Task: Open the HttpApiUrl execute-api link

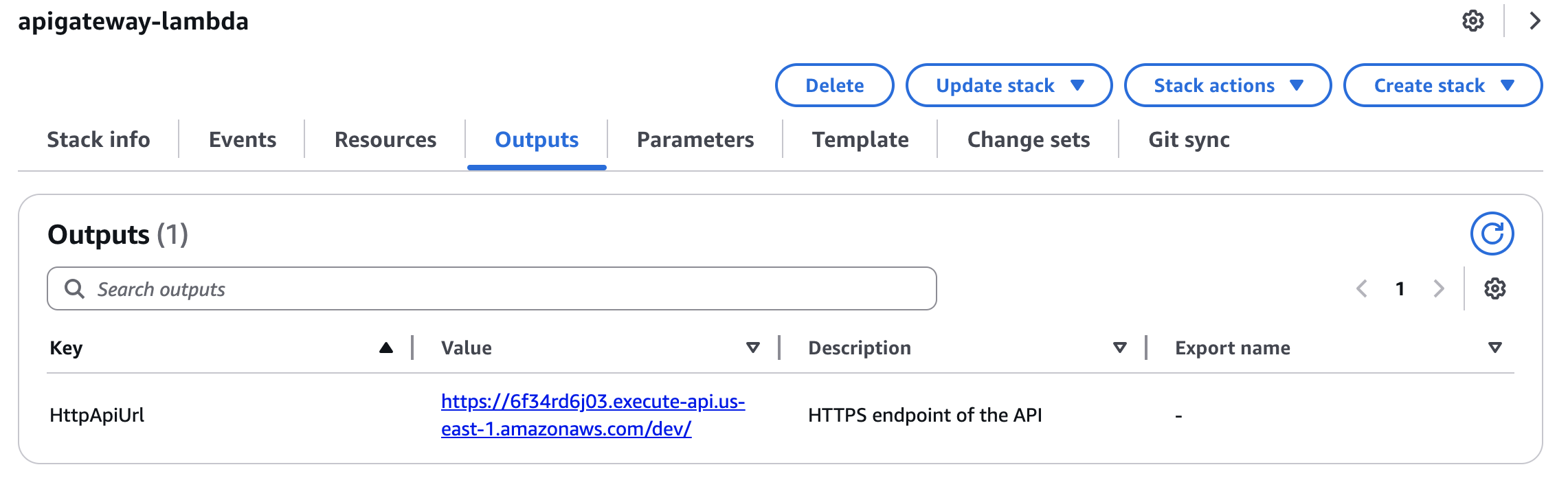Action: pyautogui.click(x=593, y=415)
